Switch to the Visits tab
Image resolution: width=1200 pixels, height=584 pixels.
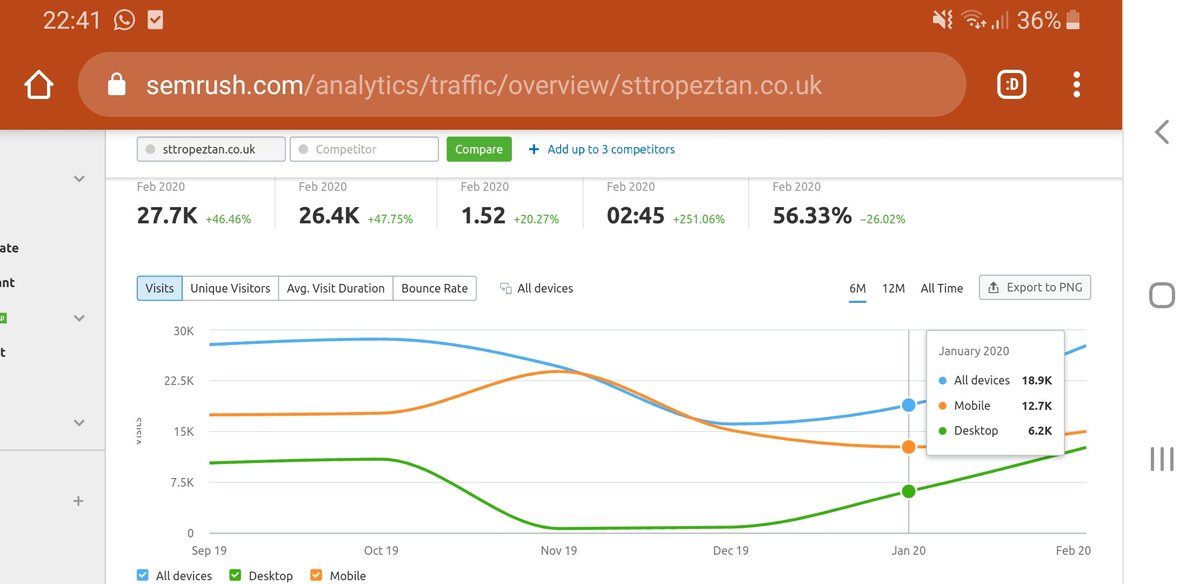160,288
